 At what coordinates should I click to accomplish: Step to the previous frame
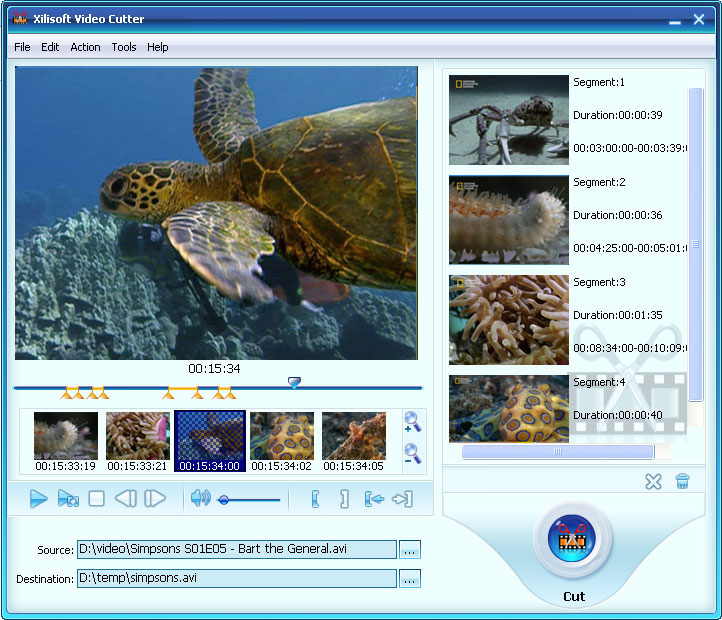click(125, 498)
